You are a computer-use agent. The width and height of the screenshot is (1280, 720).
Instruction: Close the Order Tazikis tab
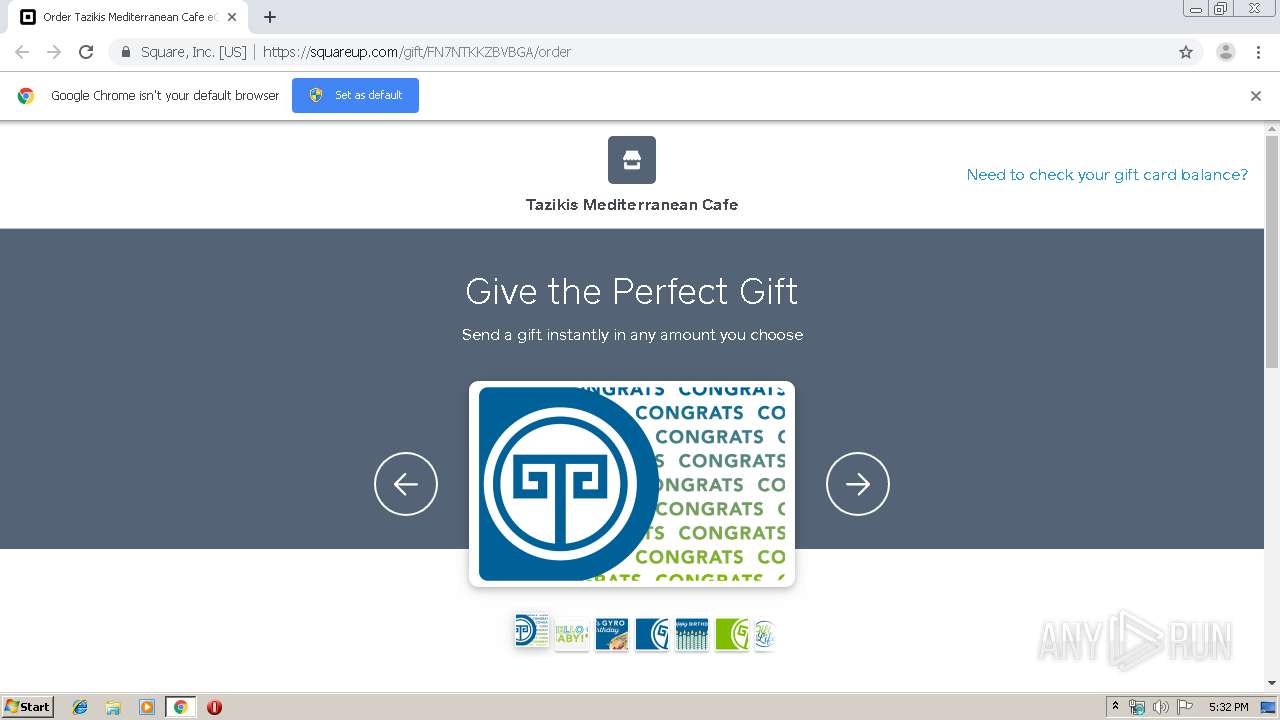tap(232, 17)
